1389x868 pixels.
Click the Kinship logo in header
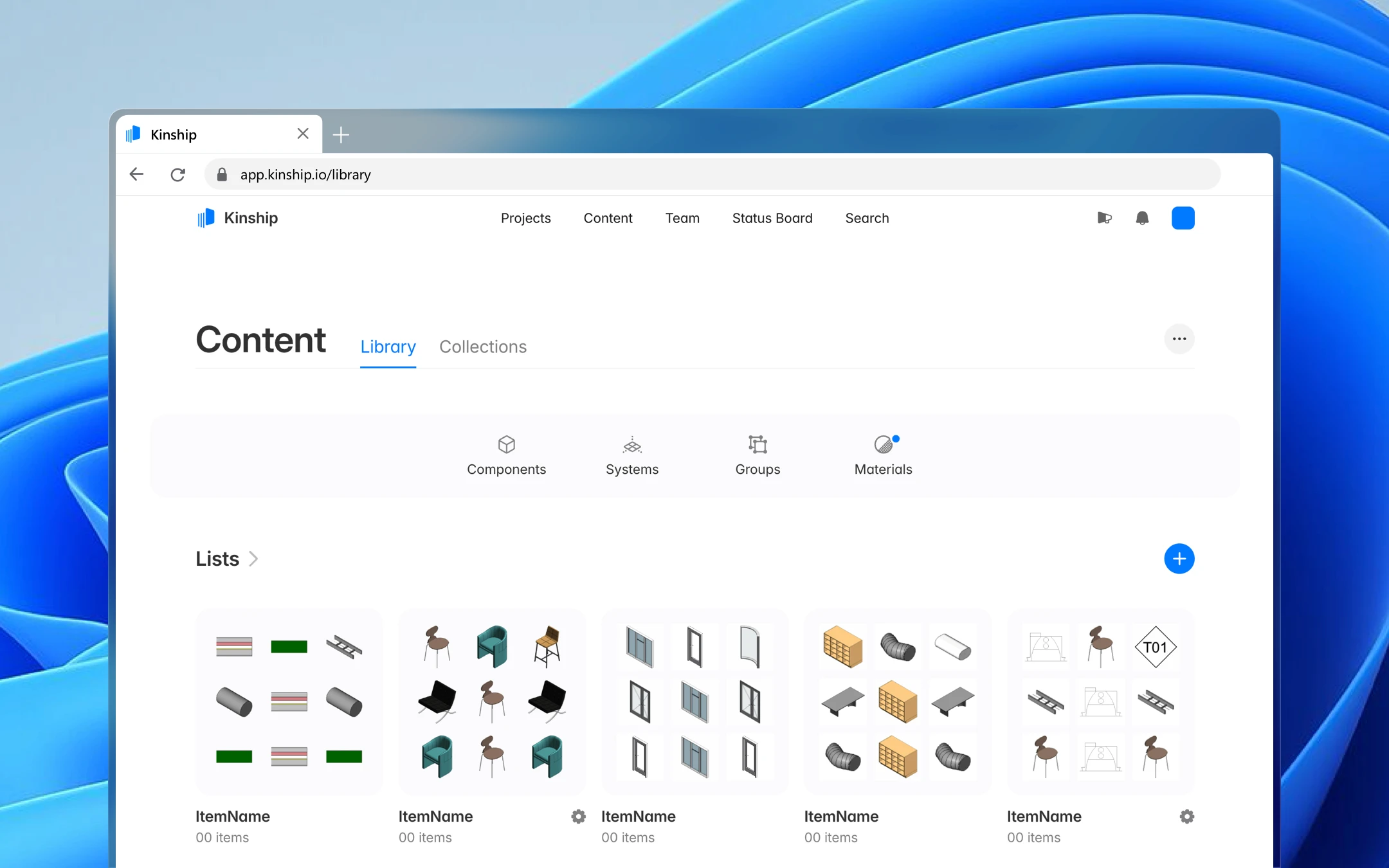[x=237, y=218]
